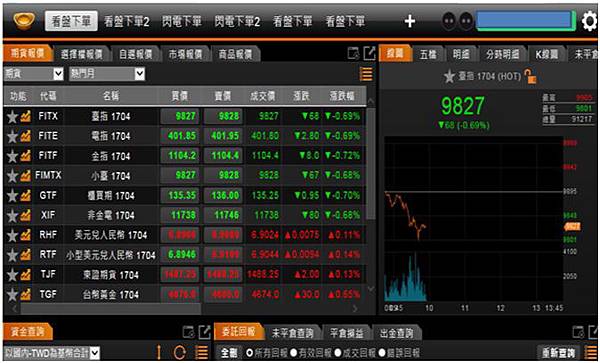Select 有效回報 radio button
The image size is (600, 363).
pos(294,353)
